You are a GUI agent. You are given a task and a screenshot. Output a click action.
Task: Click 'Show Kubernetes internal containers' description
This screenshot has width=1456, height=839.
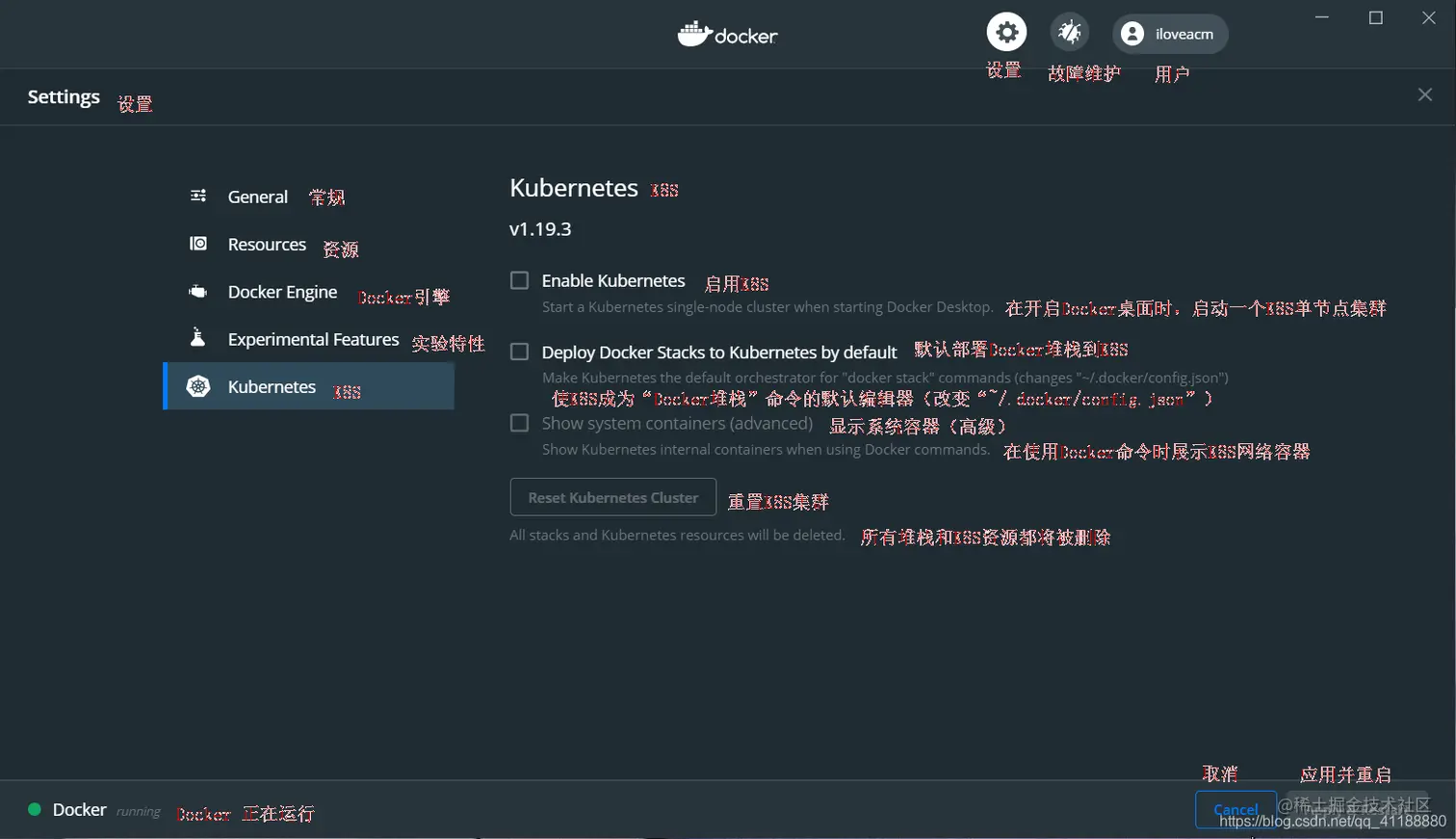pyautogui.click(x=766, y=450)
